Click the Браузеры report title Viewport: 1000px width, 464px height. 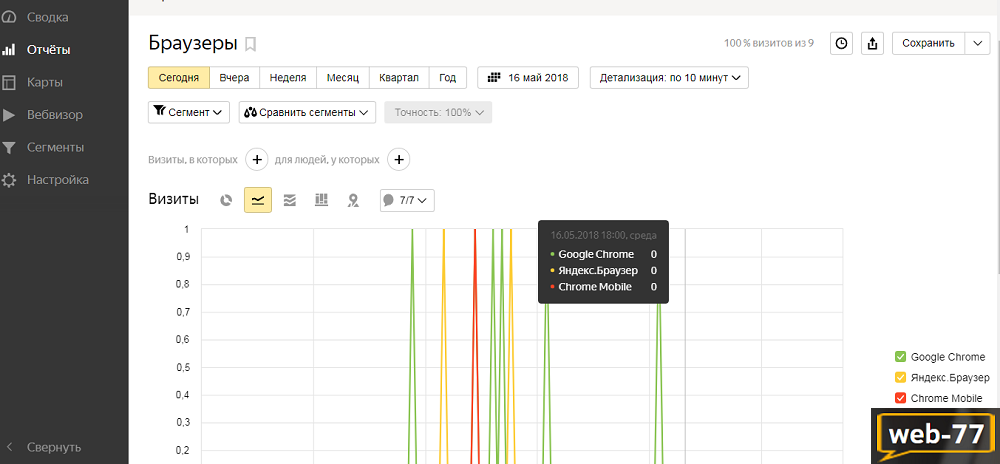(193, 43)
